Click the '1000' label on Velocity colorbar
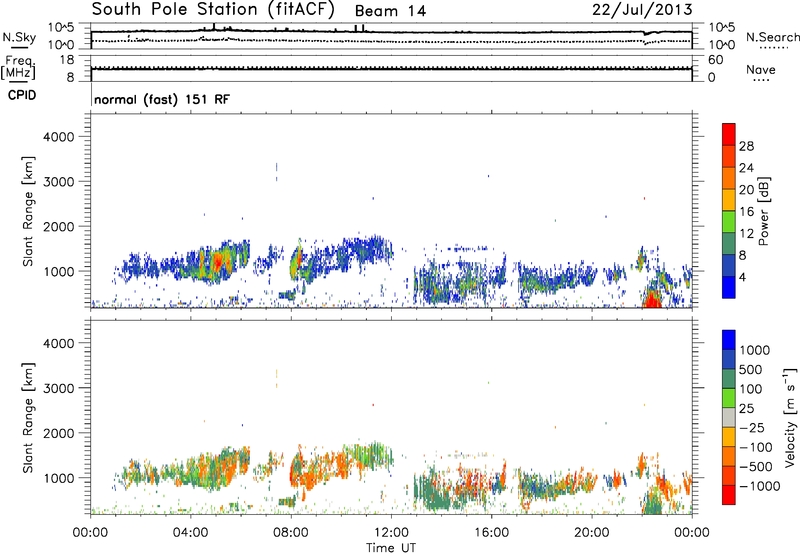 (755, 350)
